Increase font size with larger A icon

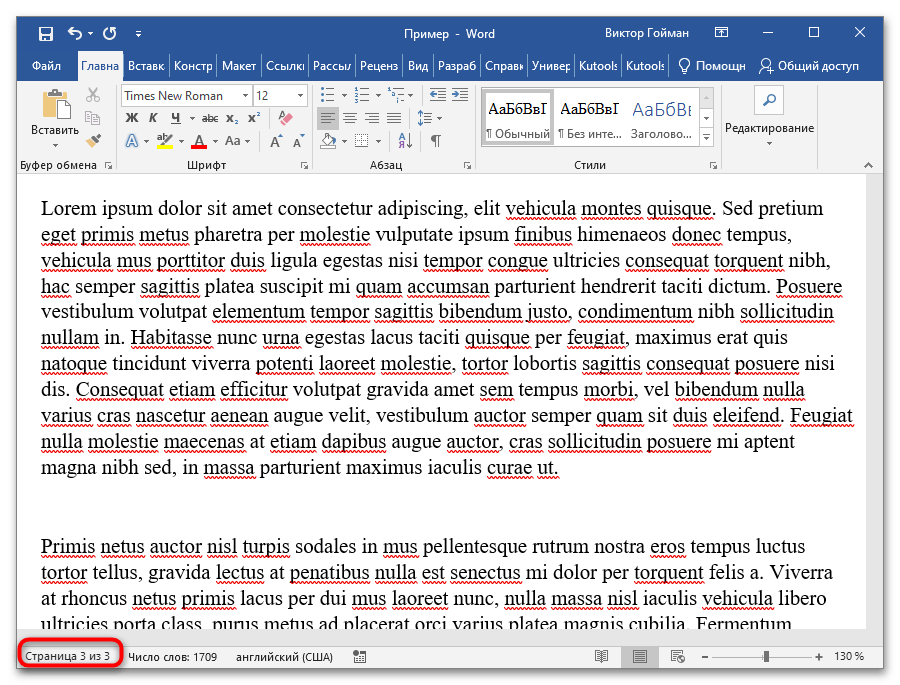[276, 141]
